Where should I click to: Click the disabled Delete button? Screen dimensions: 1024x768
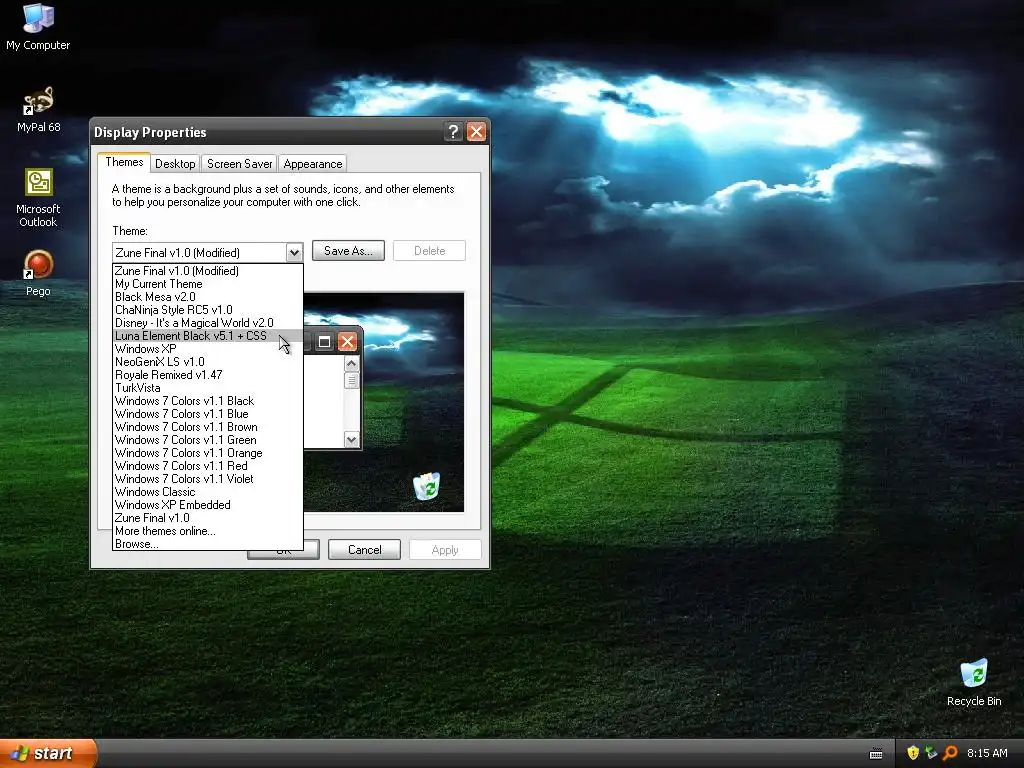[429, 251]
